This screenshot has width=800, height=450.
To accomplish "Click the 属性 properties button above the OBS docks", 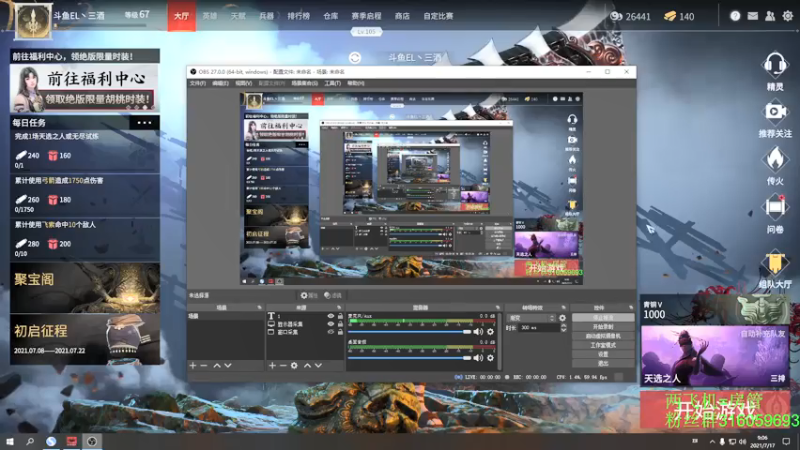I will pos(309,295).
